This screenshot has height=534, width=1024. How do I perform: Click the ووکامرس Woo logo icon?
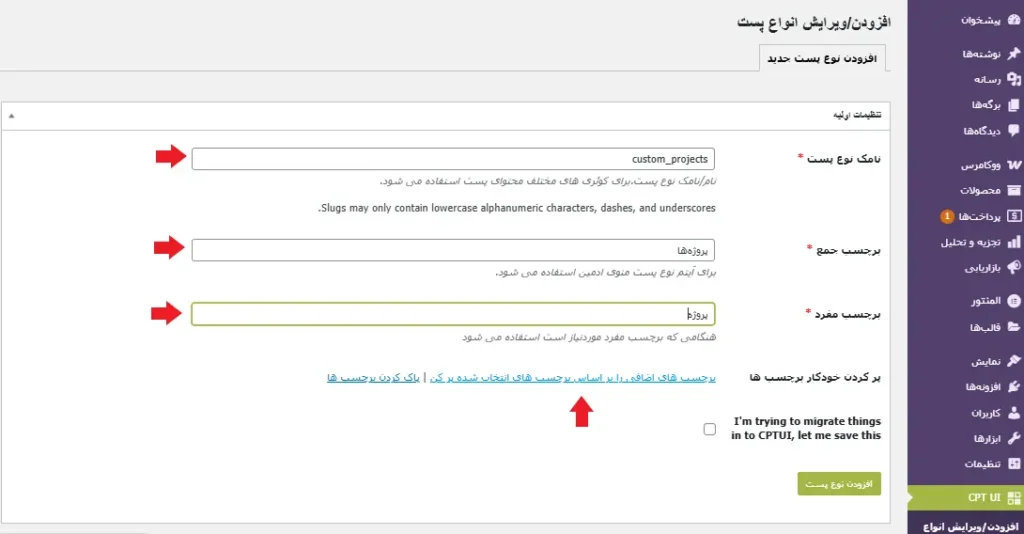[x=1014, y=165]
